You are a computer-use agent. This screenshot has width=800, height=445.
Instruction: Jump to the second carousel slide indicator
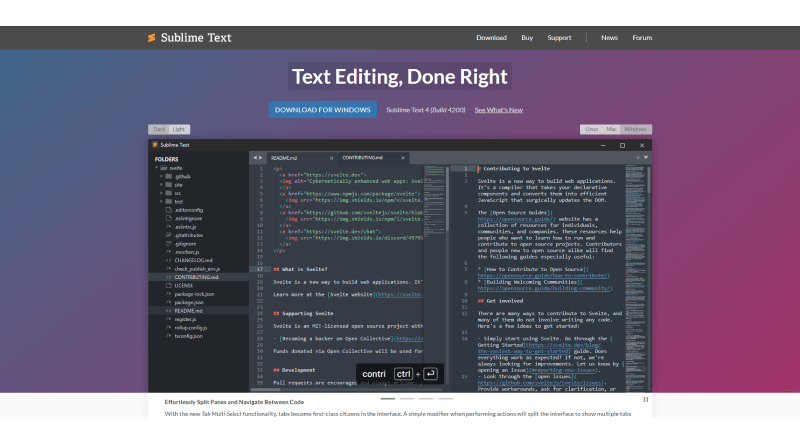pos(407,399)
